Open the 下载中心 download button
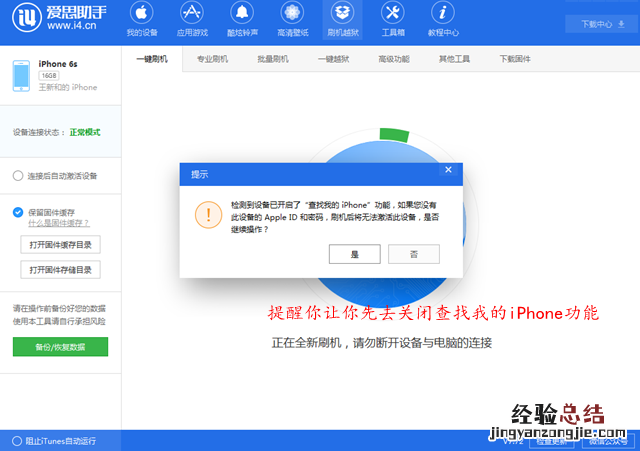Viewport: 640px width, 451px height. tap(601, 24)
